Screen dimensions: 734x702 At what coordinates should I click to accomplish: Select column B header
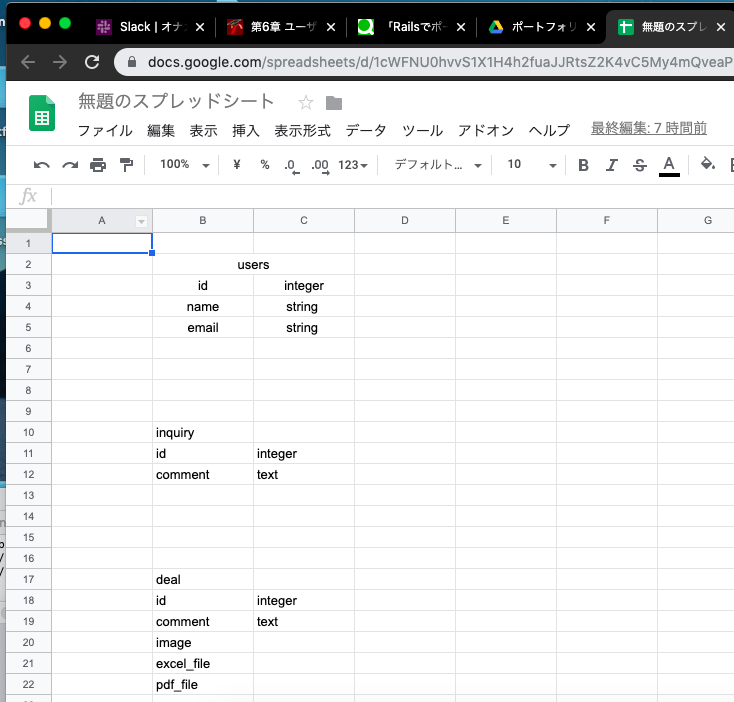pyautogui.click(x=203, y=220)
